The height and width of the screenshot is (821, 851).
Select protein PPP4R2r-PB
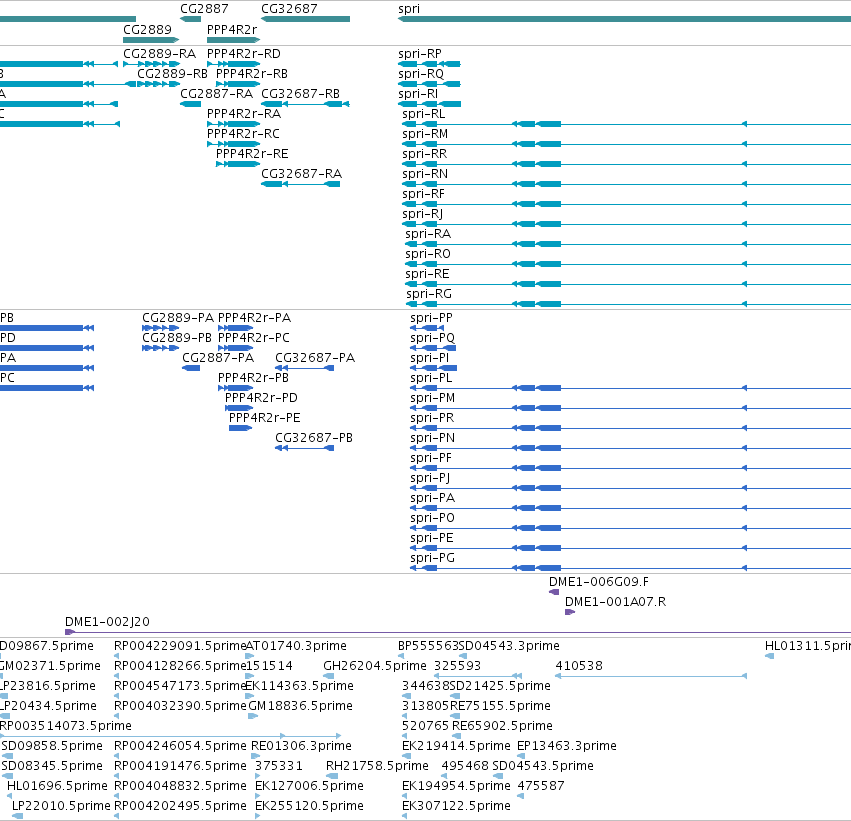tap(253, 378)
